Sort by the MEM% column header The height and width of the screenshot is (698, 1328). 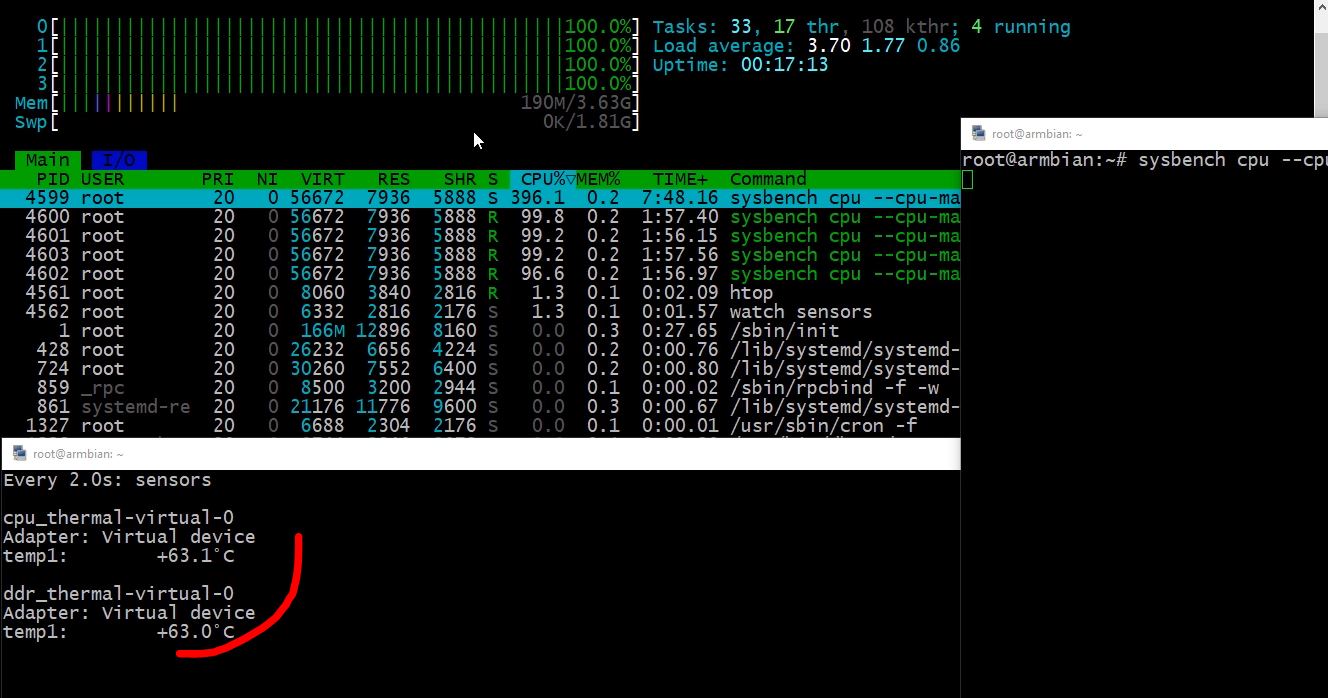[599, 179]
